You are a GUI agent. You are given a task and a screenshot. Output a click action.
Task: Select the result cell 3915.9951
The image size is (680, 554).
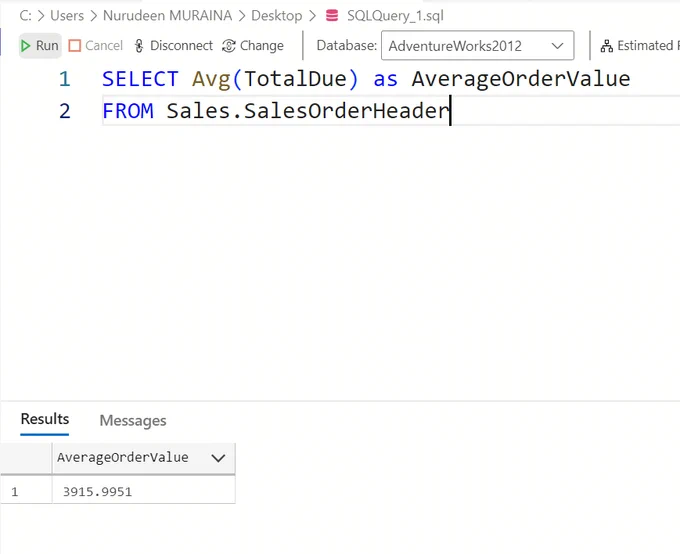click(x=144, y=492)
